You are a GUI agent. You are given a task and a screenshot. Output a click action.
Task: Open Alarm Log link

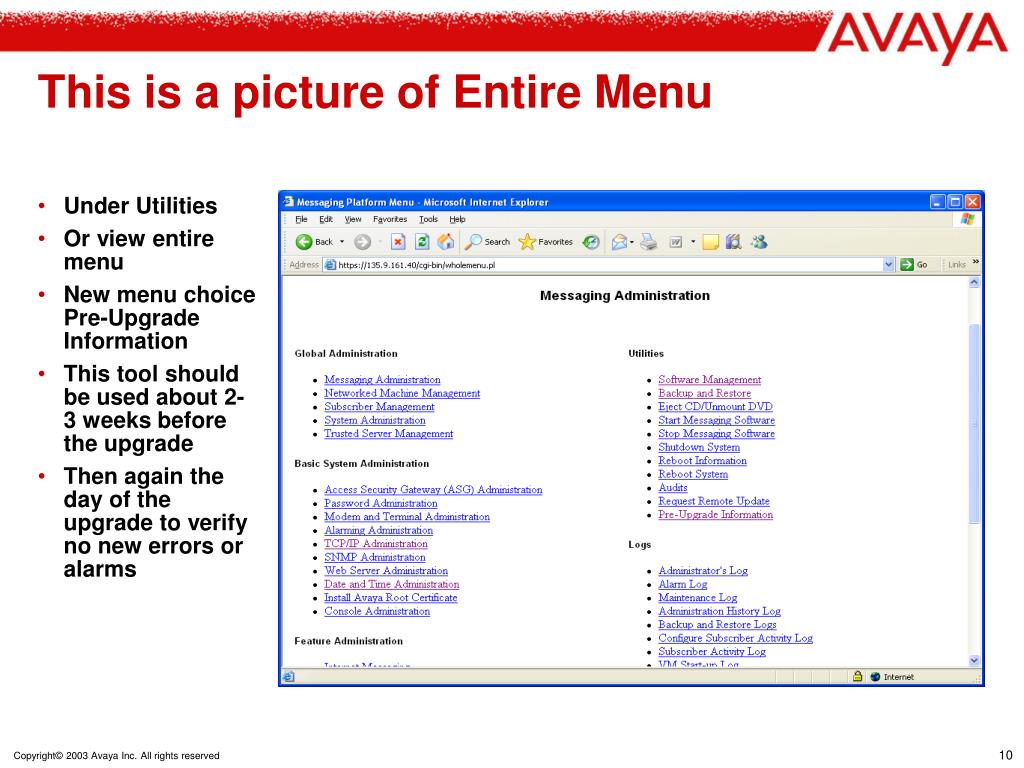(682, 584)
